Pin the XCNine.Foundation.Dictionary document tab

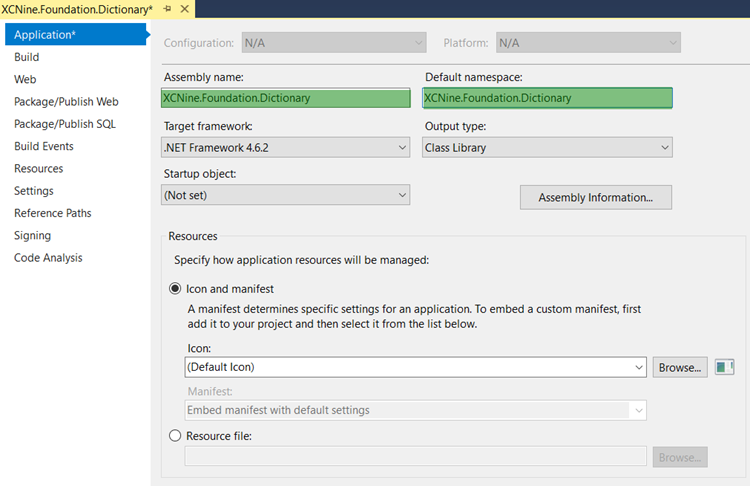coord(167,9)
